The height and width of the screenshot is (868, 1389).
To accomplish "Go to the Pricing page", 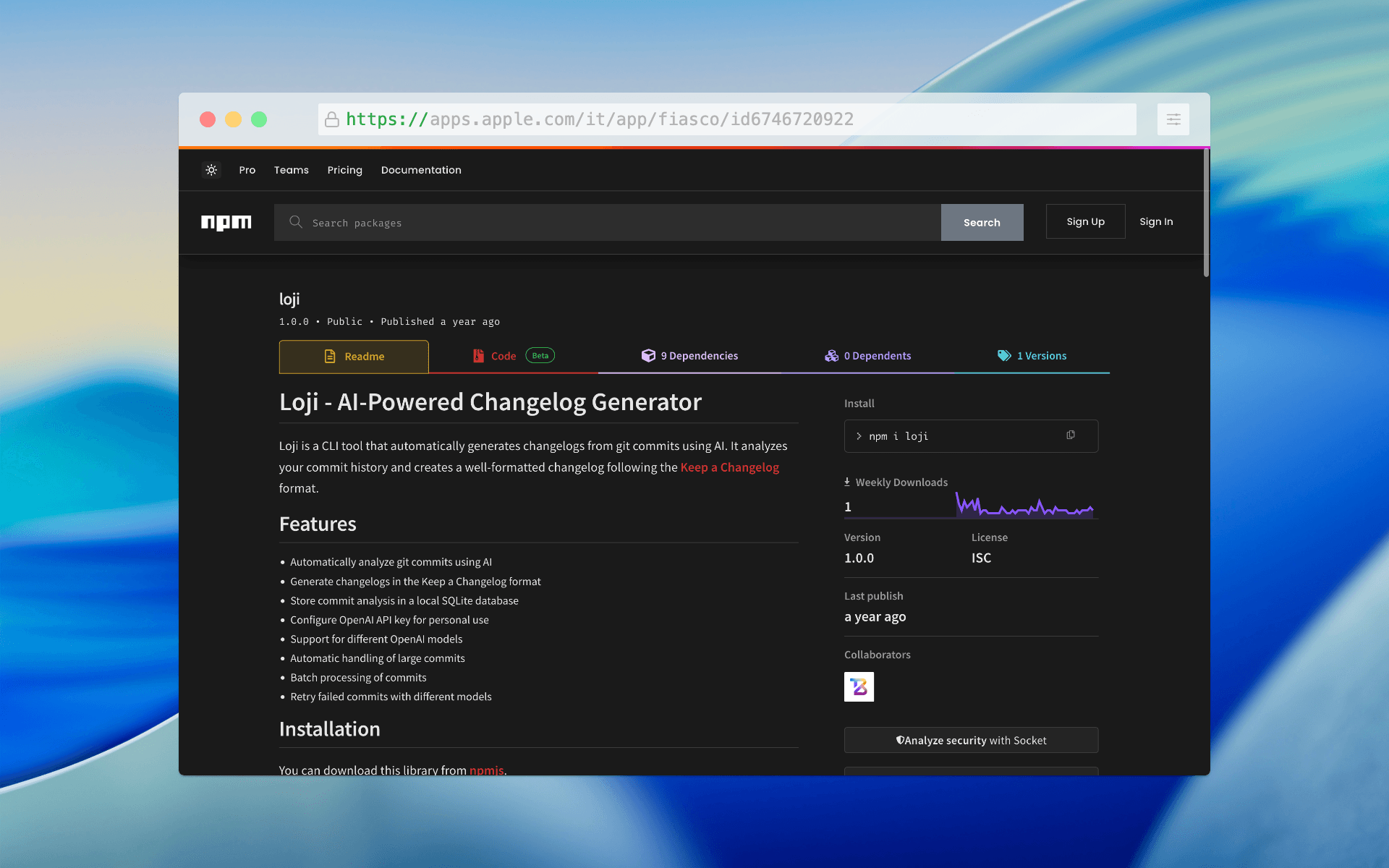I will pyautogui.click(x=345, y=170).
